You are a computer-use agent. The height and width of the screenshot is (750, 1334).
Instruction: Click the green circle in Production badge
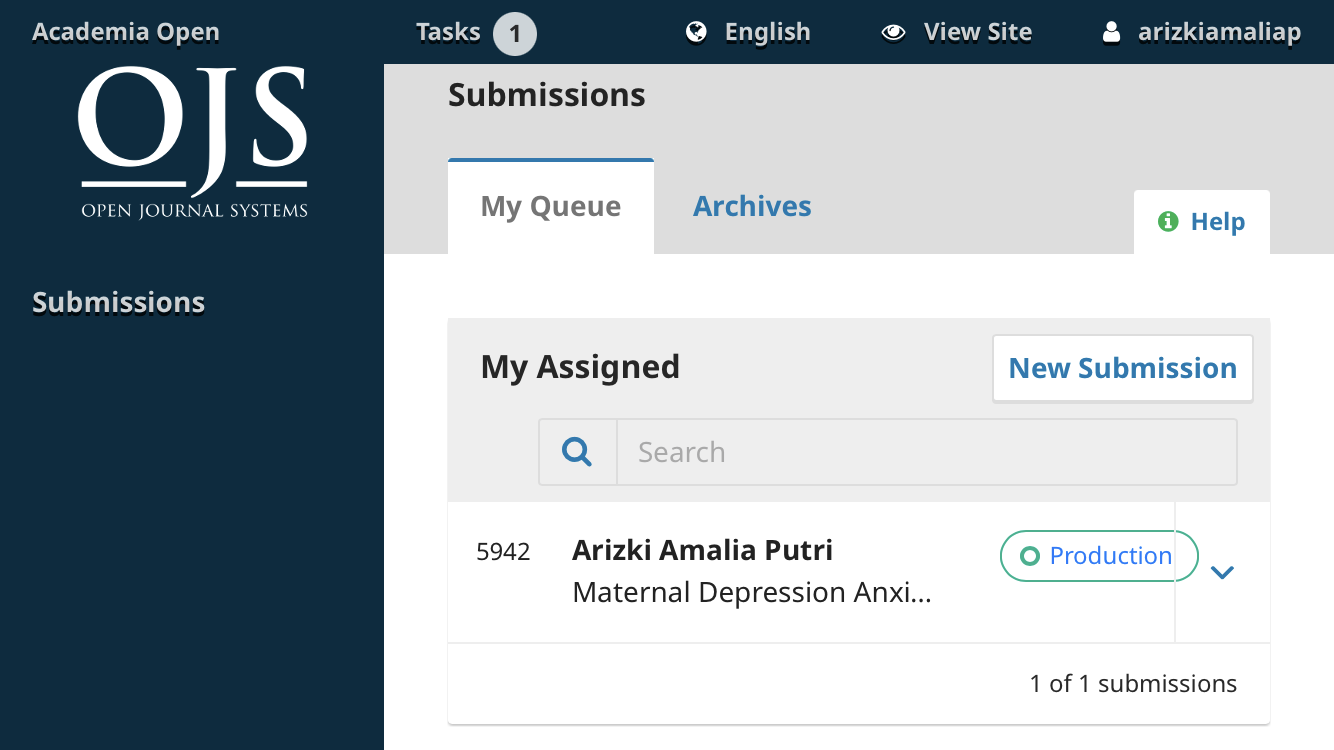click(x=1029, y=556)
